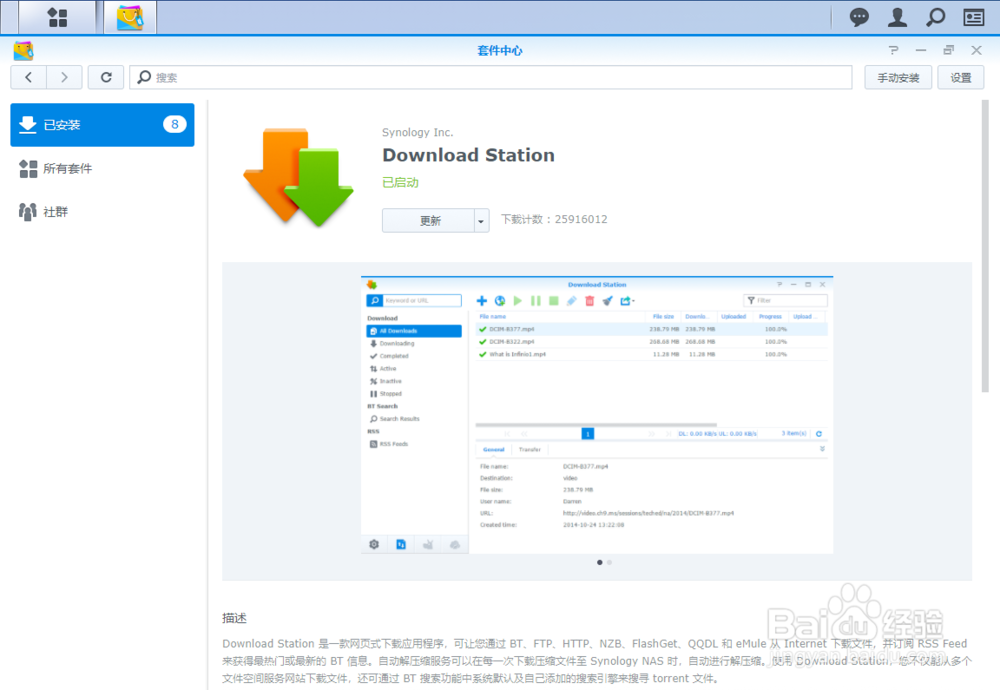The width and height of the screenshot is (1000, 690).
Task: Click inside the 搜索 search field
Action: pos(490,77)
